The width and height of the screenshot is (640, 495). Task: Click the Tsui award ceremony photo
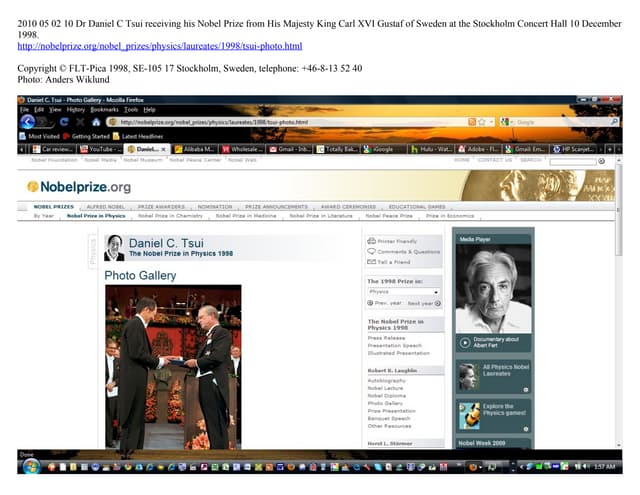[173, 368]
